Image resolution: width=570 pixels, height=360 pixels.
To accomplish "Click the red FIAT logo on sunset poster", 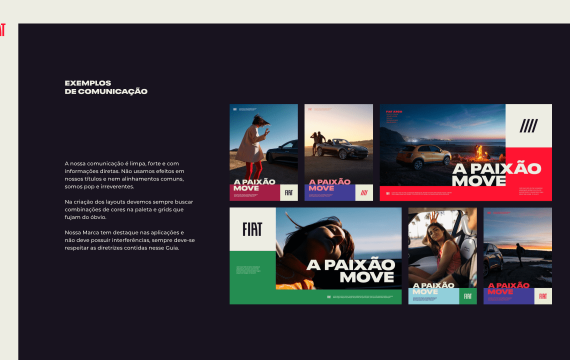I will pos(543,296).
